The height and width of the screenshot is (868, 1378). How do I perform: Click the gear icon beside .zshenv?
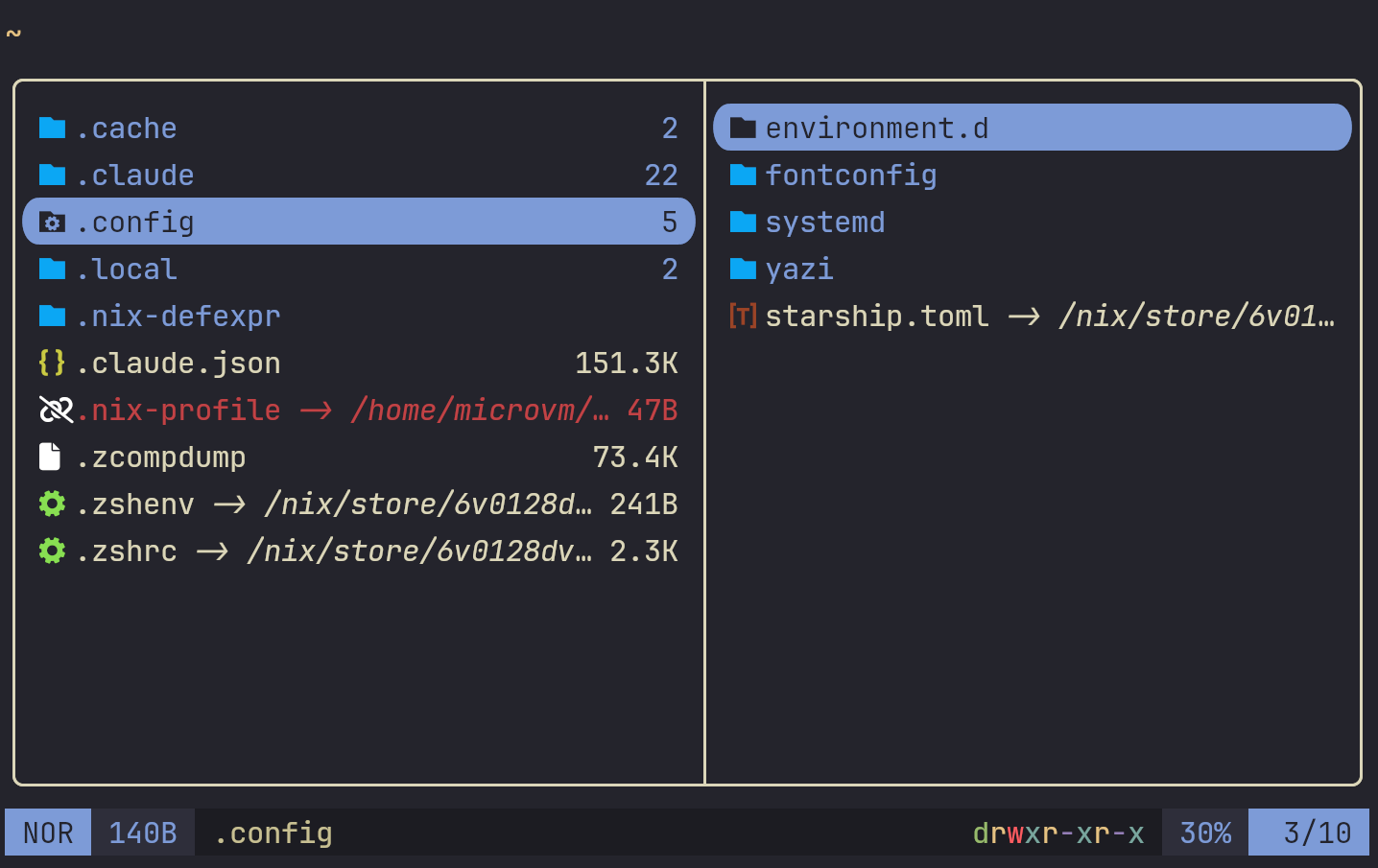52,504
